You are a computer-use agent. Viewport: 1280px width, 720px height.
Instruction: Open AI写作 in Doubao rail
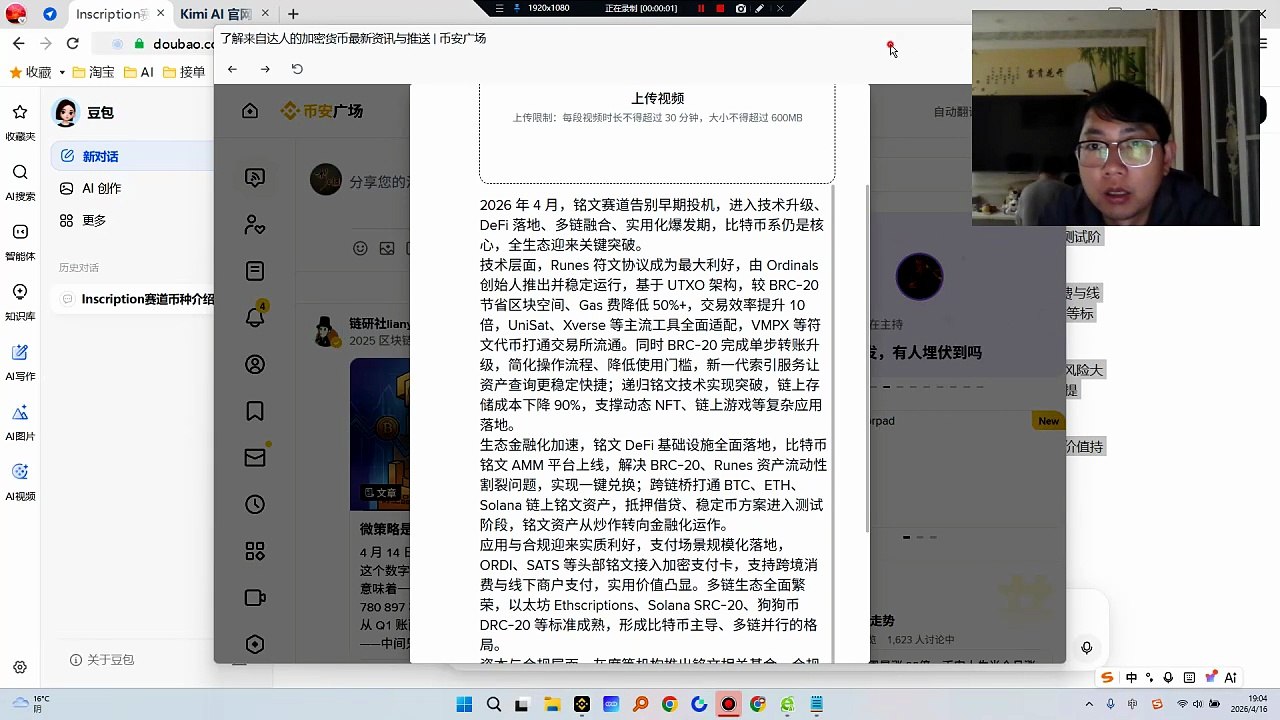[x=20, y=362]
